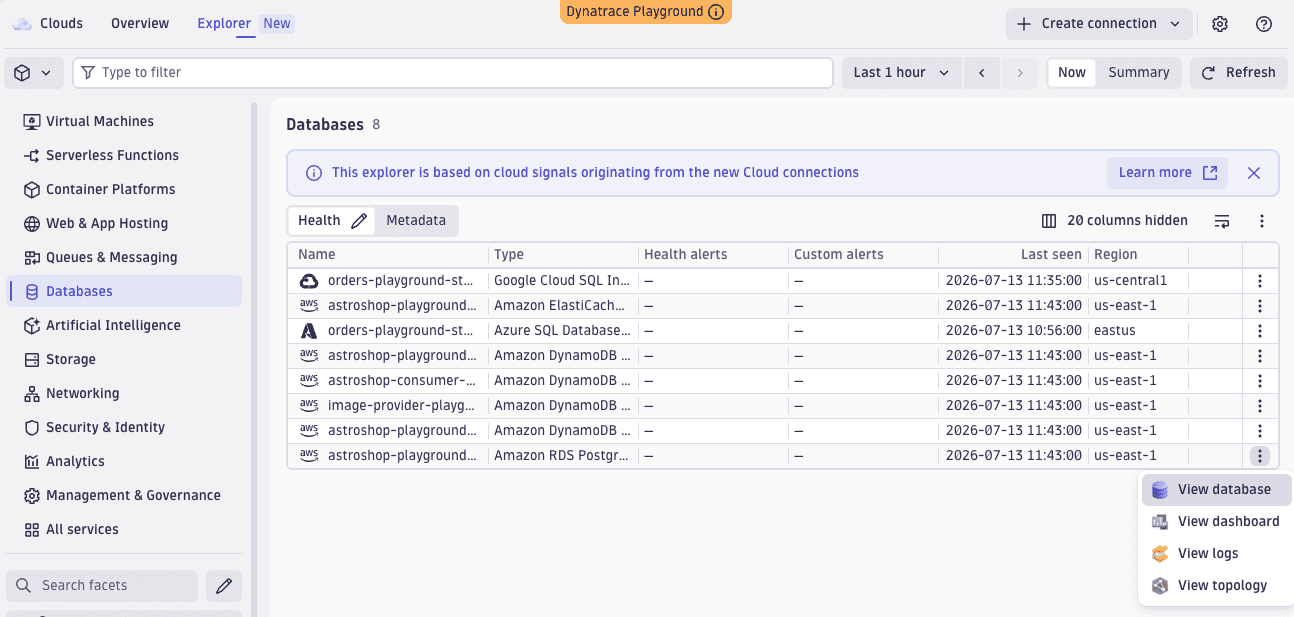
Task: Click the row density lines icon
Action: coord(1222,221)
